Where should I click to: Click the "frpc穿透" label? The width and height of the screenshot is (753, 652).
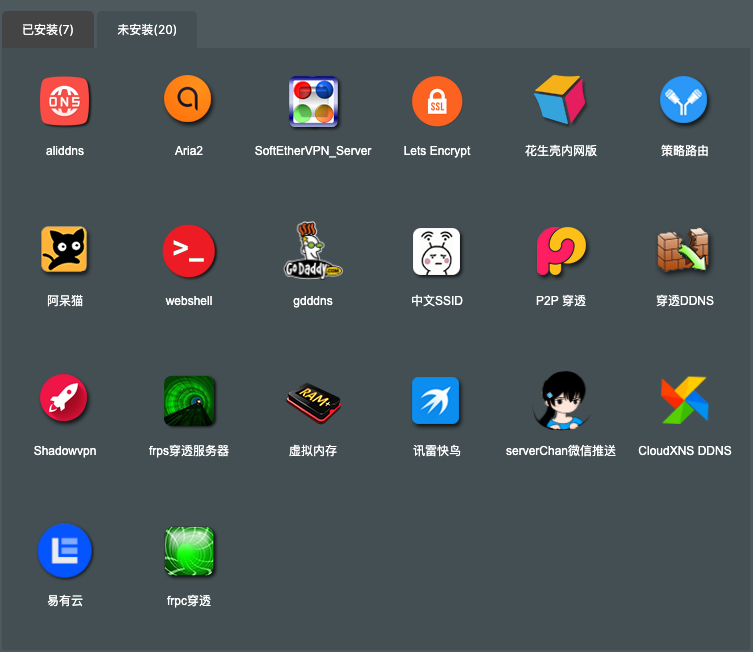[x=189, y=600]
